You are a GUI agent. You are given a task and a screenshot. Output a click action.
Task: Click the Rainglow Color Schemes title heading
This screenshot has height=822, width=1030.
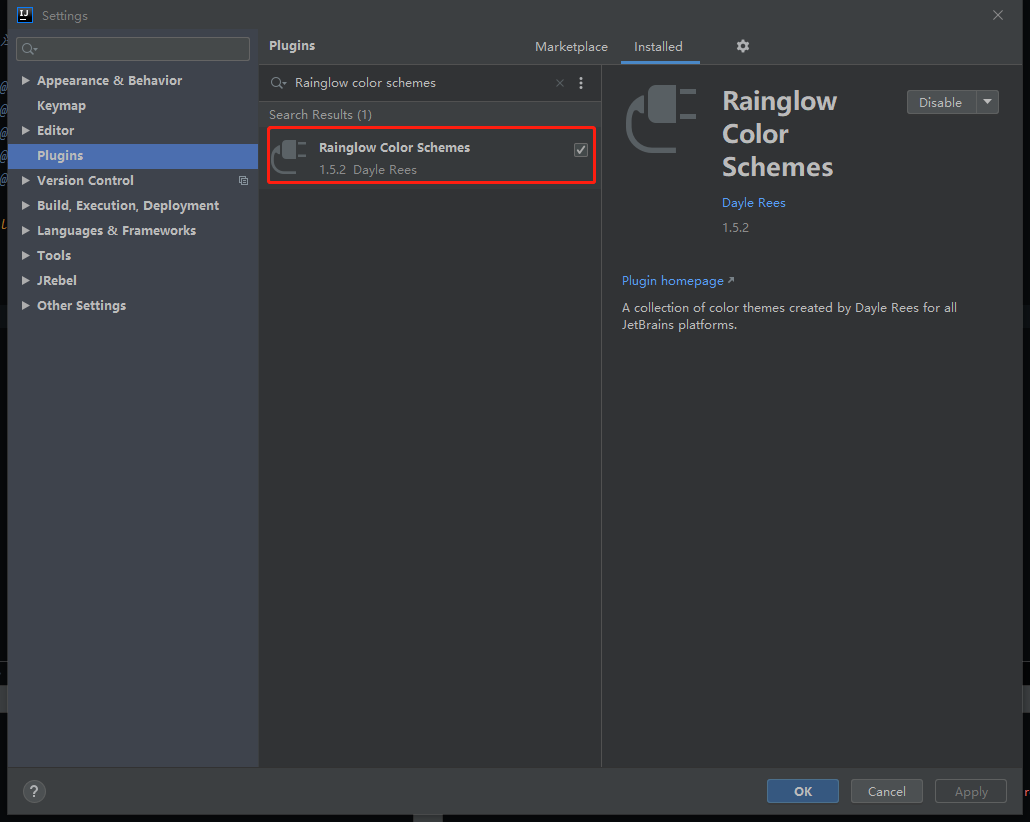pyautogui.click(x=779, y=133)
